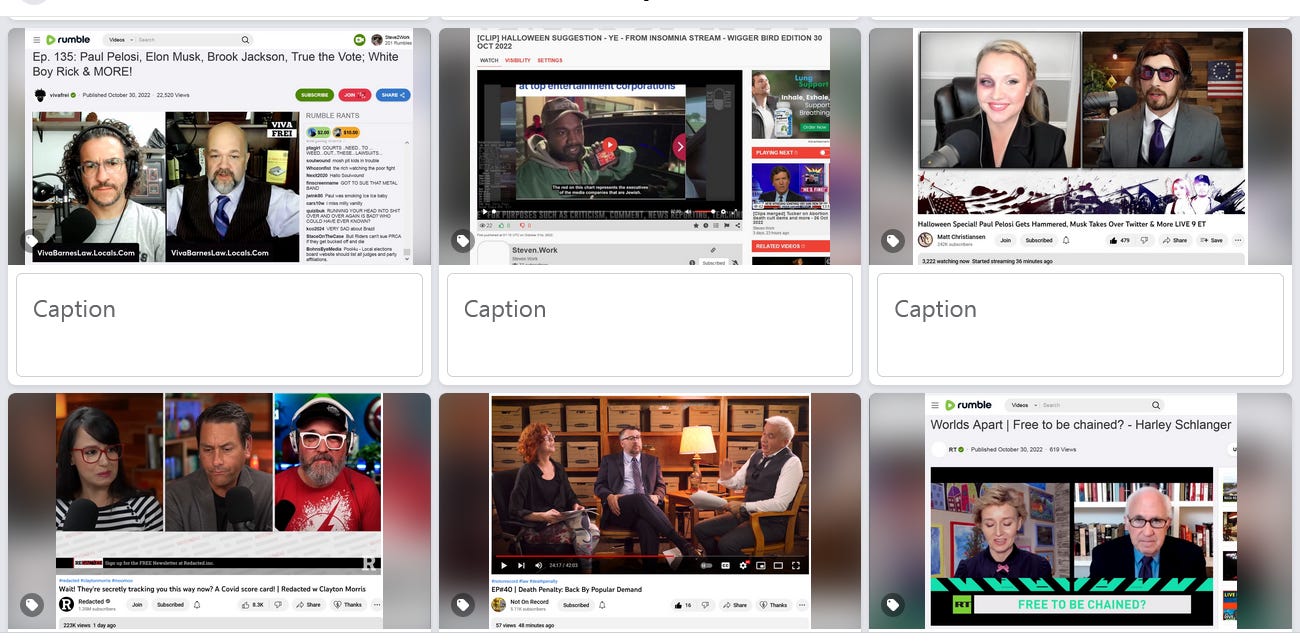Click the Thanks button in the Redacted image
This screenshot has height=642, width=1300.
(348, 604)
